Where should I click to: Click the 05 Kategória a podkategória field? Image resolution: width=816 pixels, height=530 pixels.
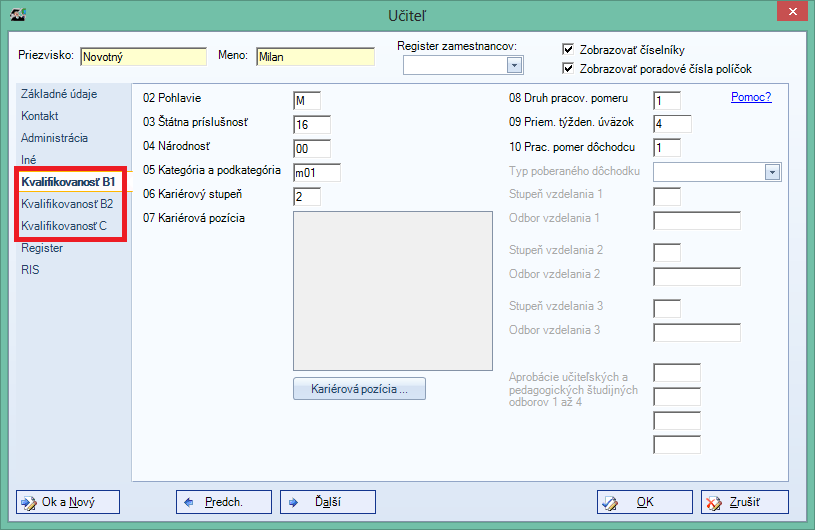[x=317, y=173]
